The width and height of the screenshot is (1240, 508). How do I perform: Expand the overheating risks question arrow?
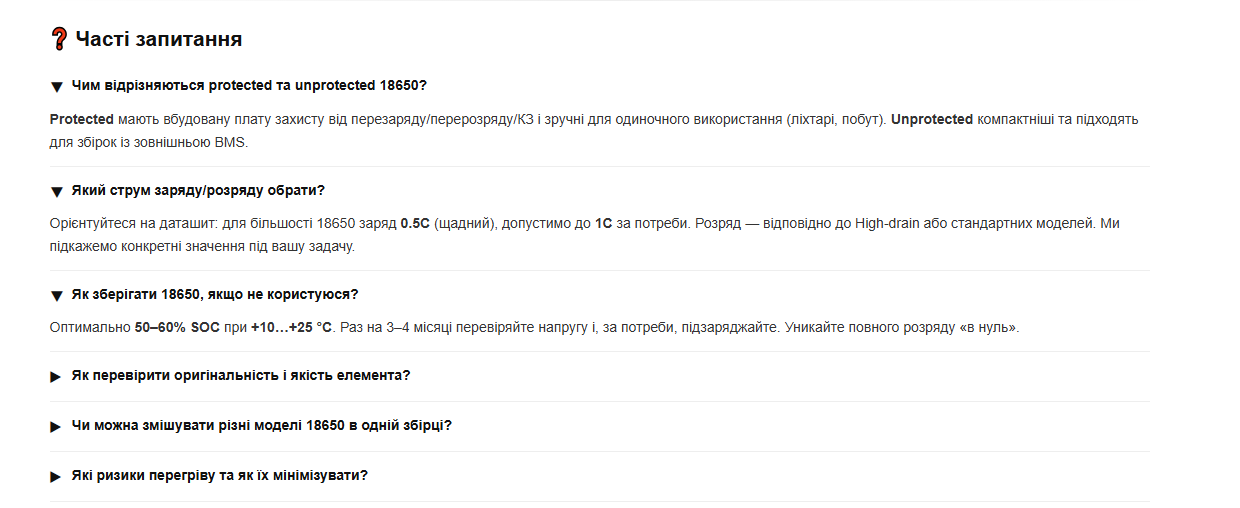click(x=56, y=476)
